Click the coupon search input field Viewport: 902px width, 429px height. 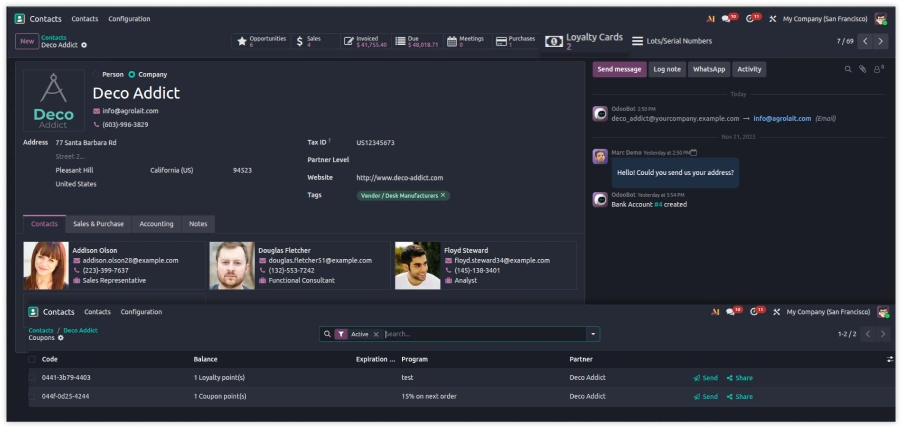tap(480, 334)
